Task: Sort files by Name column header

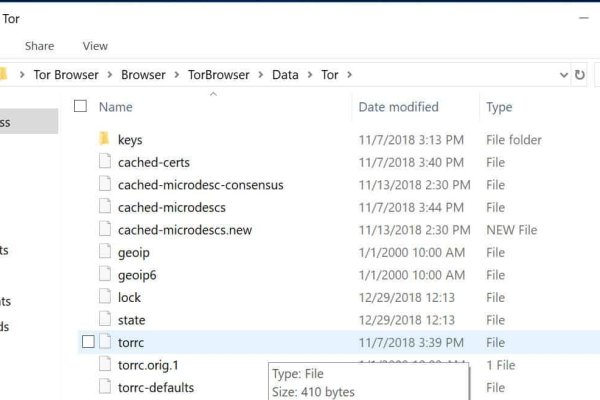Action: (x=116, y=107)
